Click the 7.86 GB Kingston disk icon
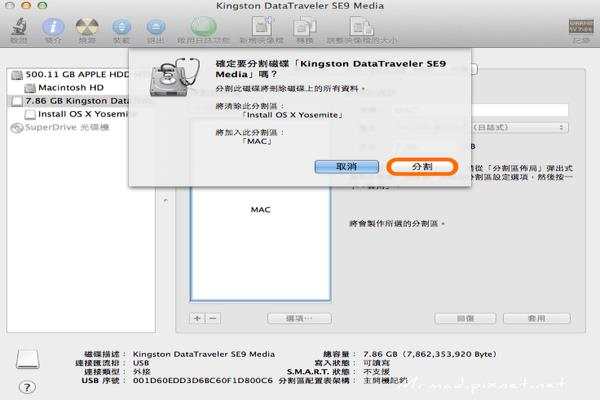600x400 pixels. (x=17, y=101)
